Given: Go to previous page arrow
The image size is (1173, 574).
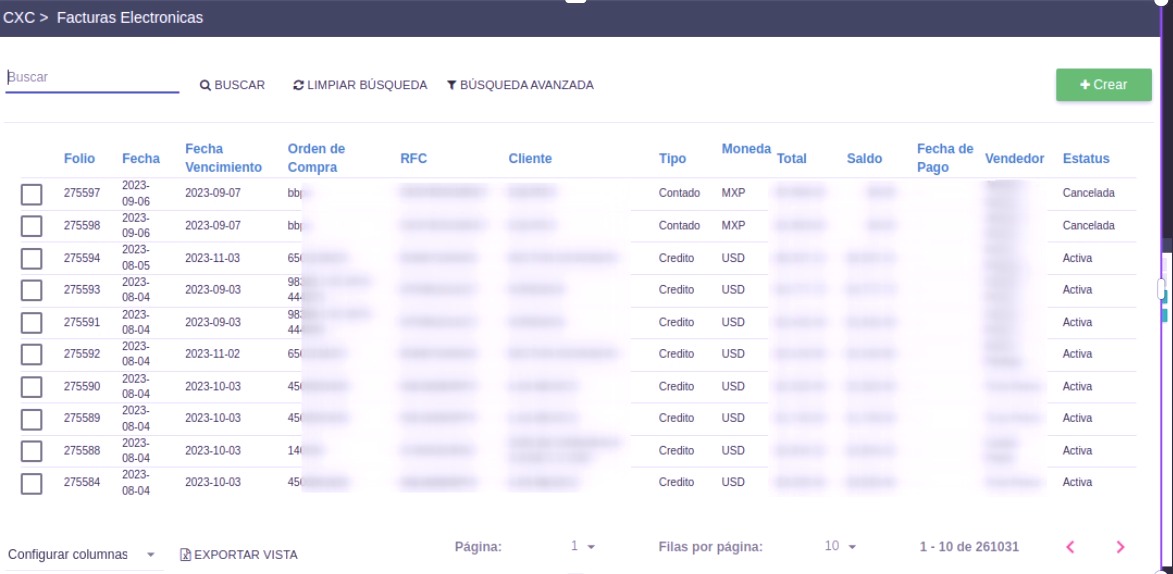Looking at the screenshot, I should click(1071, 547).
